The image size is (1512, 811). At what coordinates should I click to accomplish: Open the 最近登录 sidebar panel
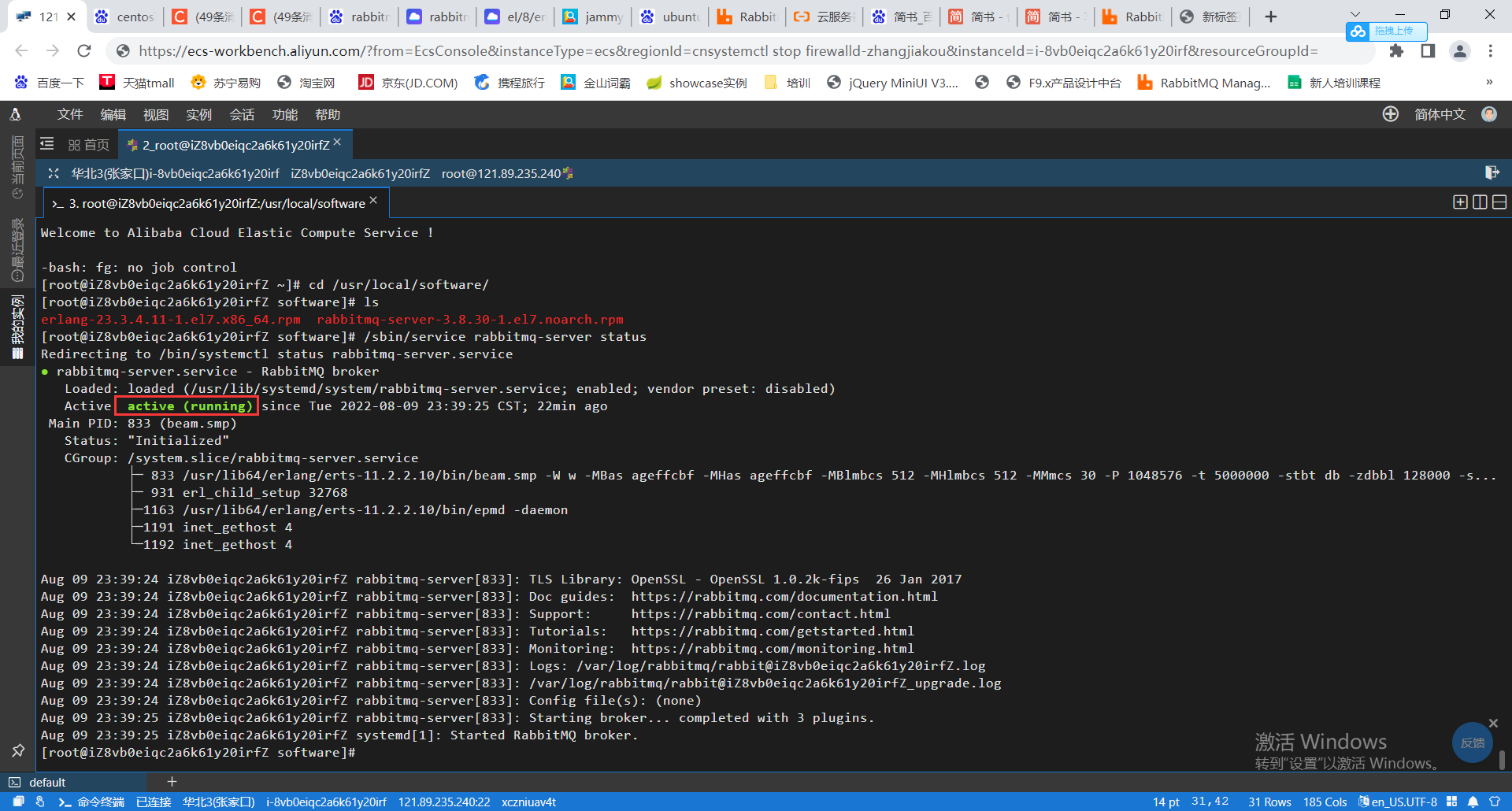[17, 250]
